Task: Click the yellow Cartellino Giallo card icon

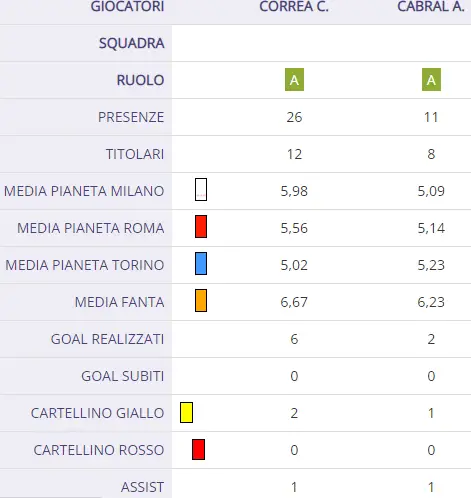Action: (x=186, y=412)
